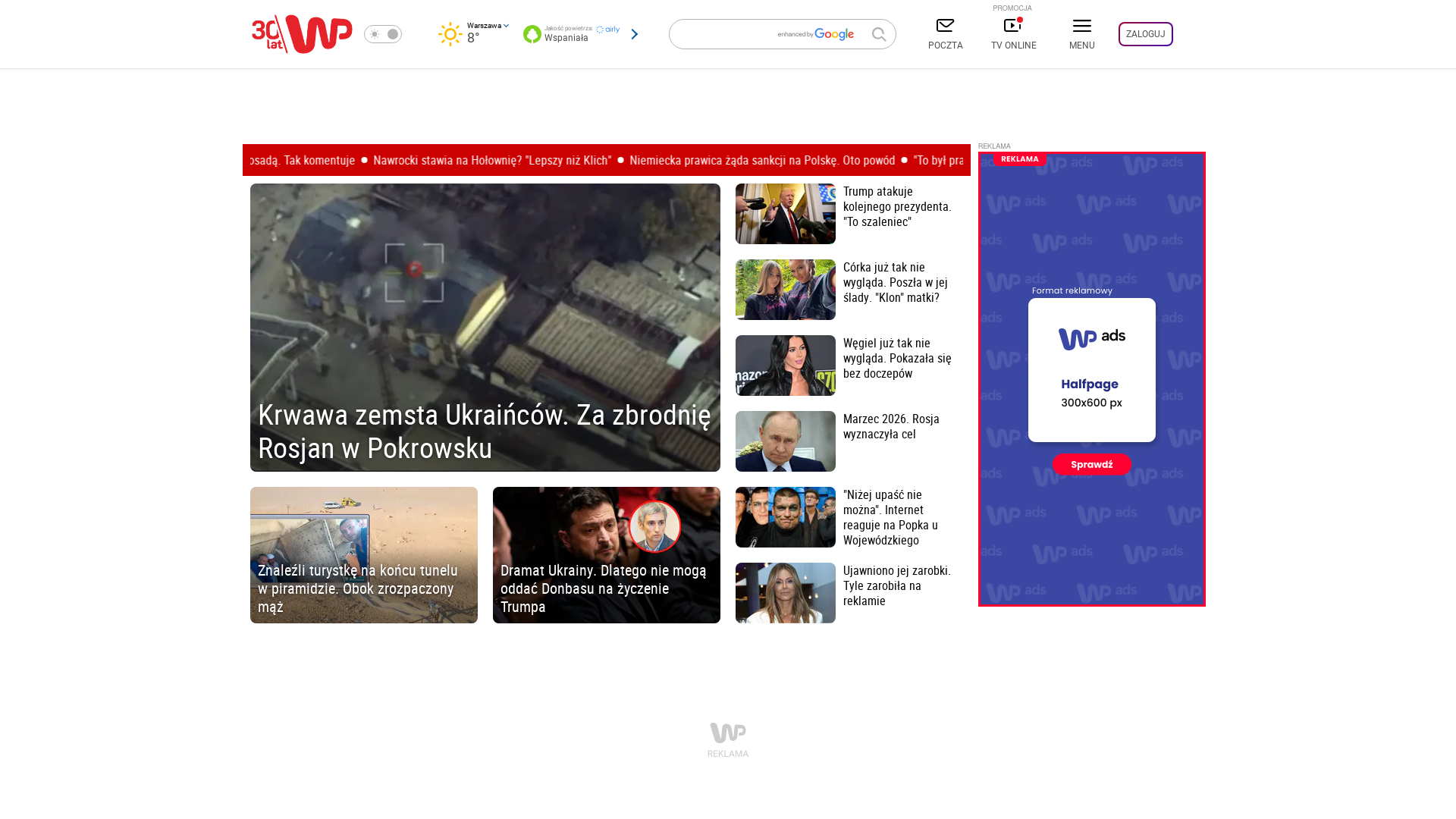
Task: Open the Trump atakuje kolejnego prezydenta article
Action: point(897,206)
